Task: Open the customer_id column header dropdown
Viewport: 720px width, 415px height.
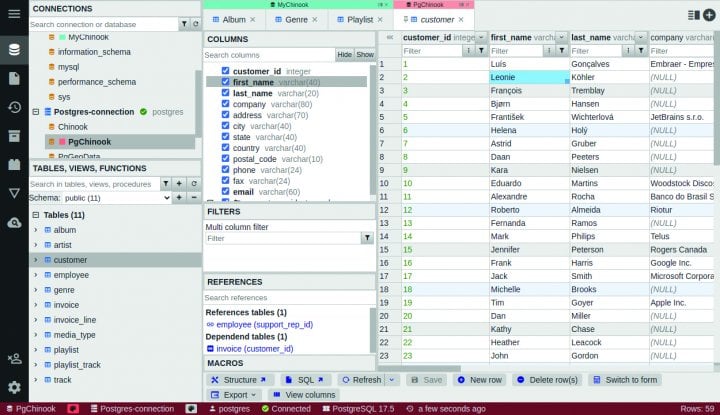Action: pyautogui.click(x=481, y=37)
